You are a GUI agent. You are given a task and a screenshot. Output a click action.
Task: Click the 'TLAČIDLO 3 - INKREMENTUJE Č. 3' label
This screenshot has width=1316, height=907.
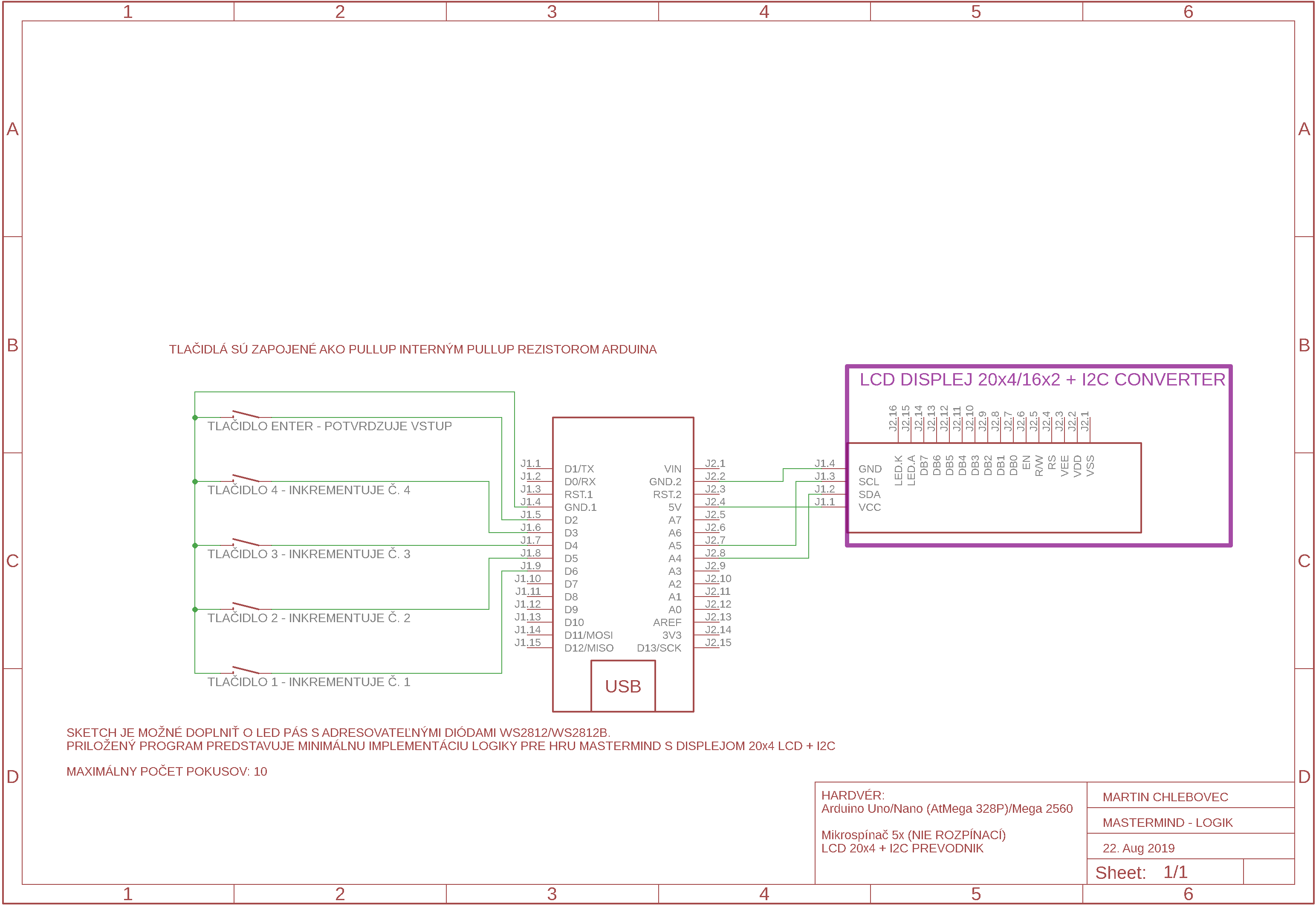pyautogui.click(x=308, y=553)
